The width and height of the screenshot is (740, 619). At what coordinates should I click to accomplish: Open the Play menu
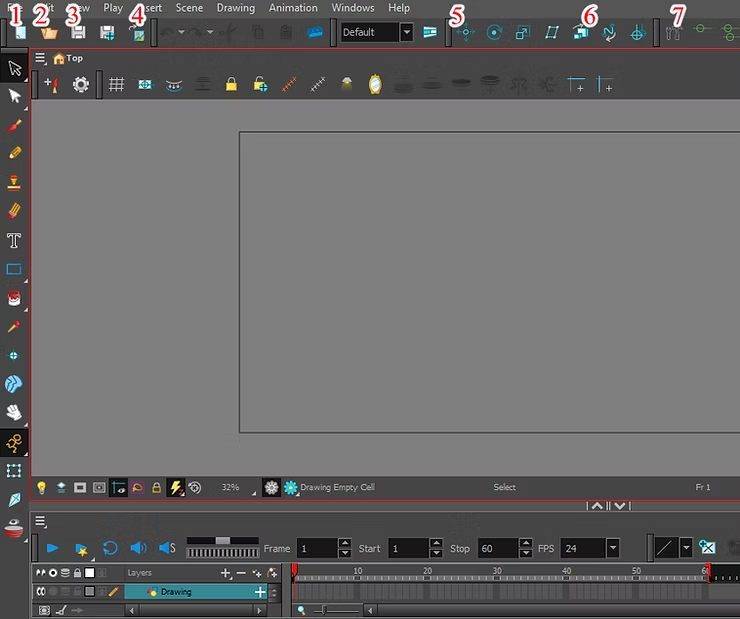(113, 8)
